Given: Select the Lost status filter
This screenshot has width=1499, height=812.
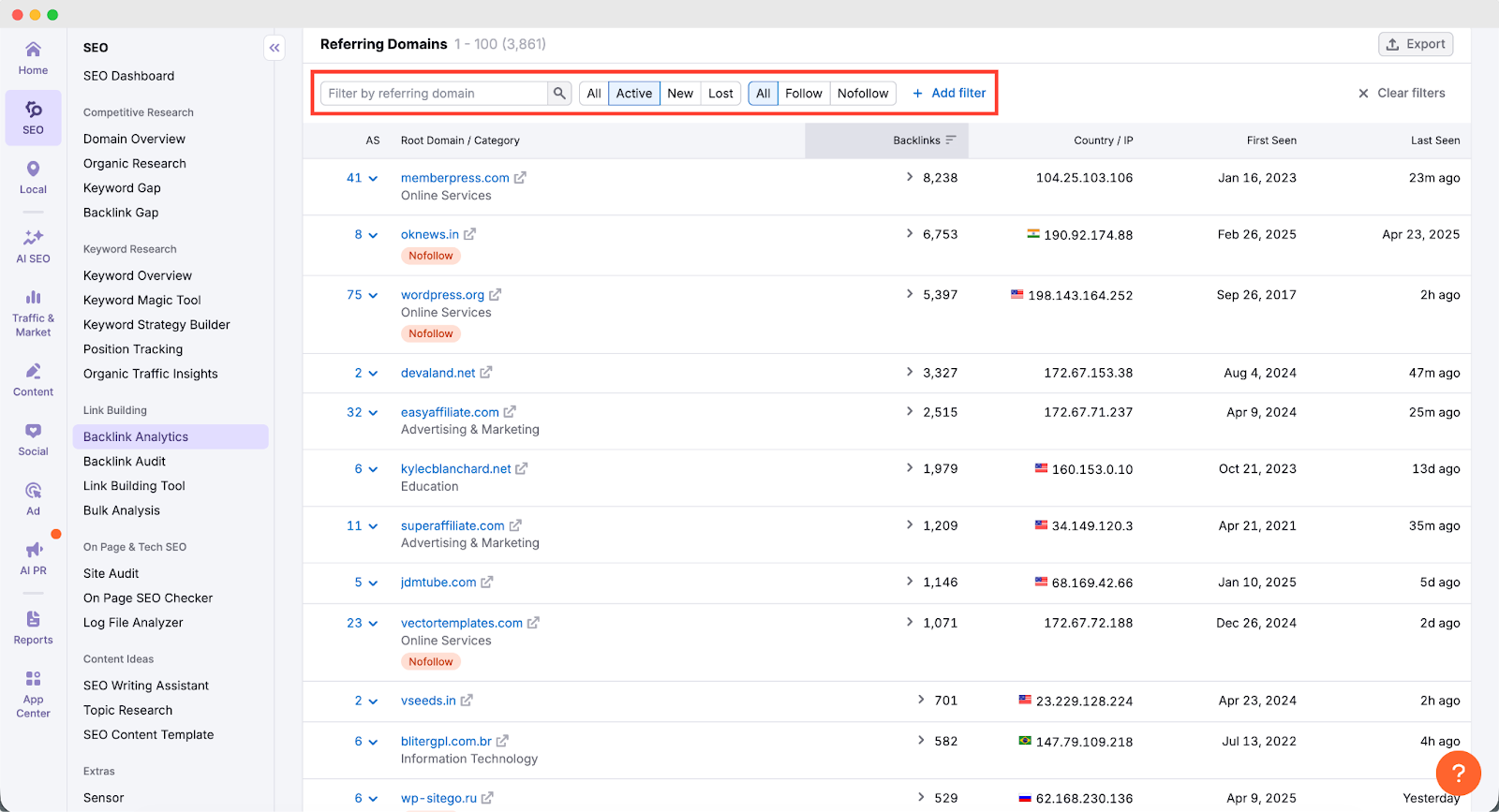Looking at the screenshot, I should point(720,94).
